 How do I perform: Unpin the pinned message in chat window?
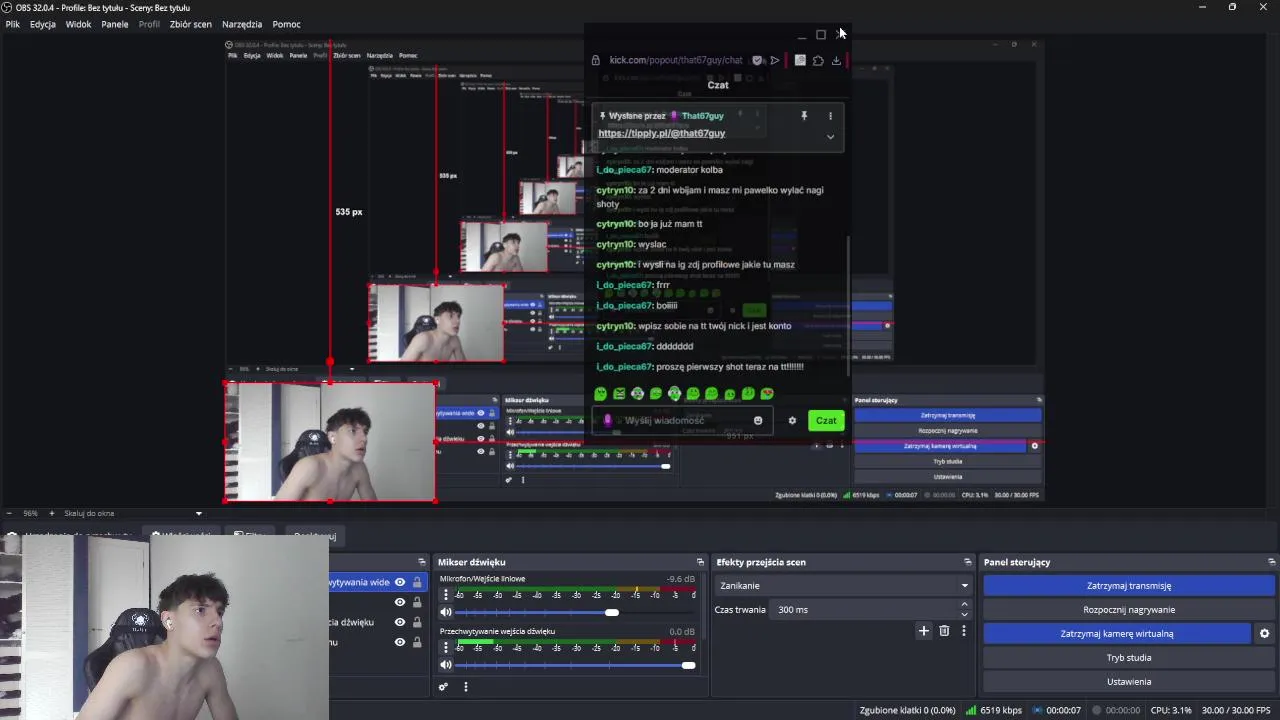pyautogui.click(x=803, y=116)
